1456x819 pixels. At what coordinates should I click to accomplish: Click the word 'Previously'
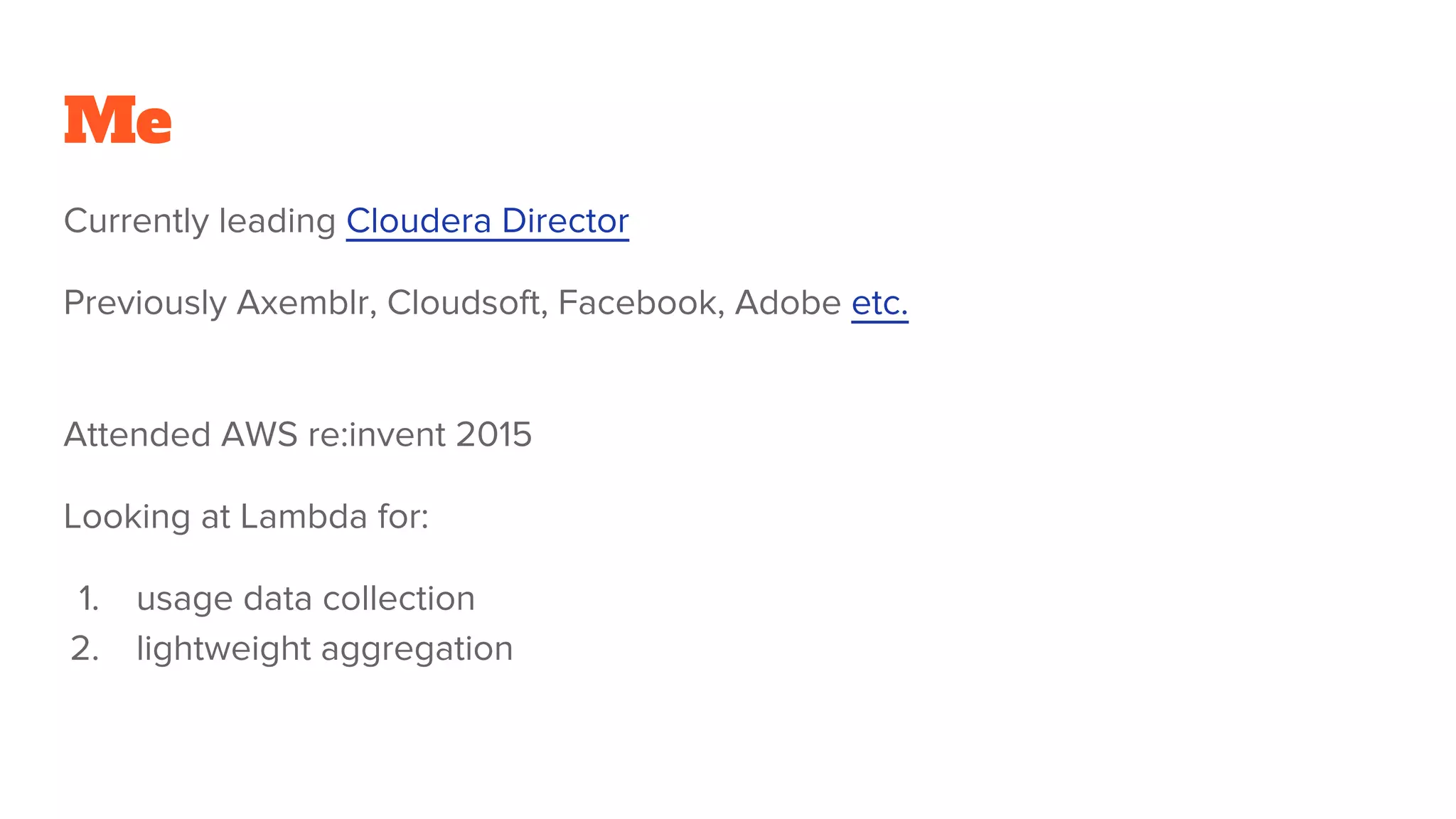[x=145, y=304]
